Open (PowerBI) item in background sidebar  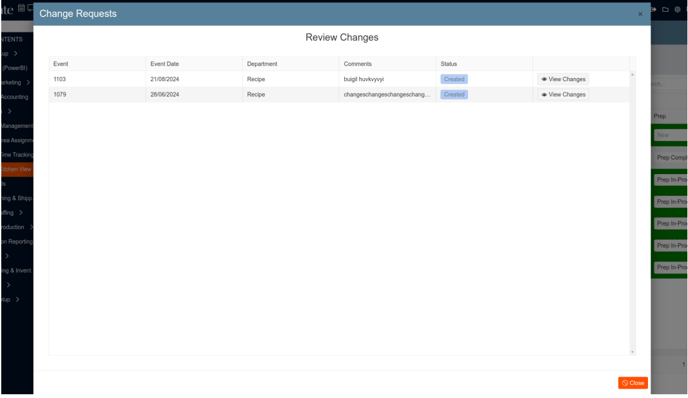click(x=15, y=68)
